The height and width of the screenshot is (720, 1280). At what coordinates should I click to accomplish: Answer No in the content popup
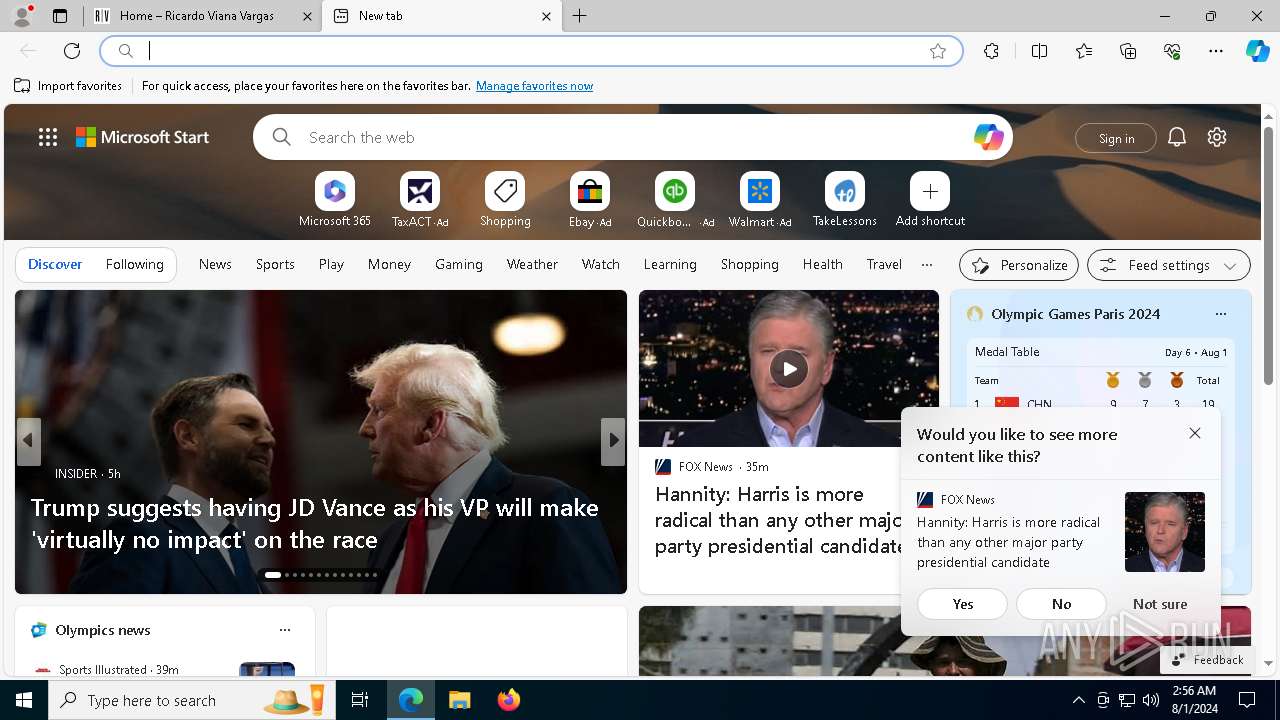pos(1062,604)
